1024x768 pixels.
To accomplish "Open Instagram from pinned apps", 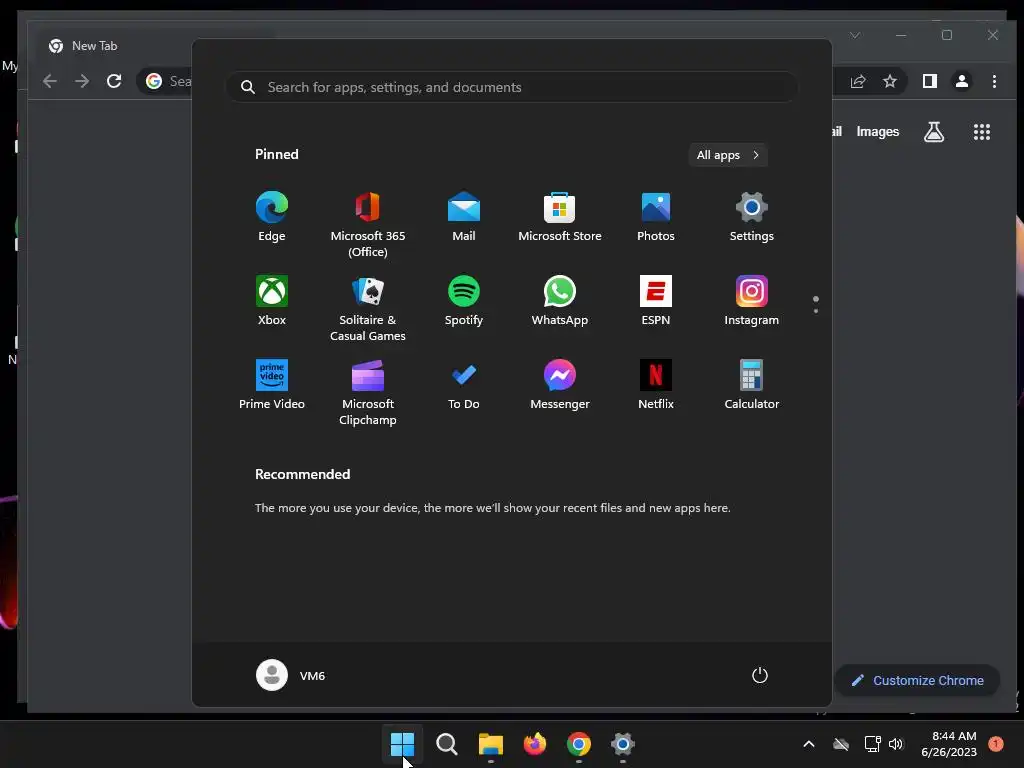I will pyautogui.click(x=752, y=300).
